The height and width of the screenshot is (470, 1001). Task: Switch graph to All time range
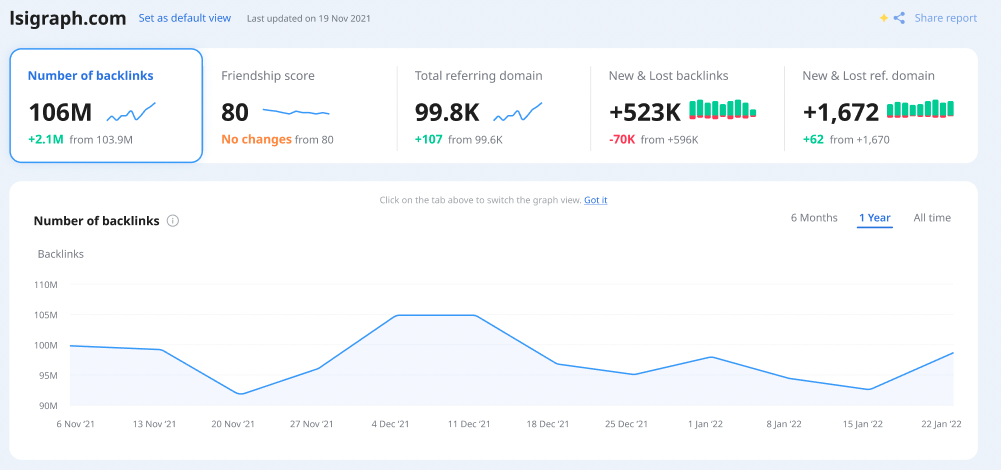(932, 218)
